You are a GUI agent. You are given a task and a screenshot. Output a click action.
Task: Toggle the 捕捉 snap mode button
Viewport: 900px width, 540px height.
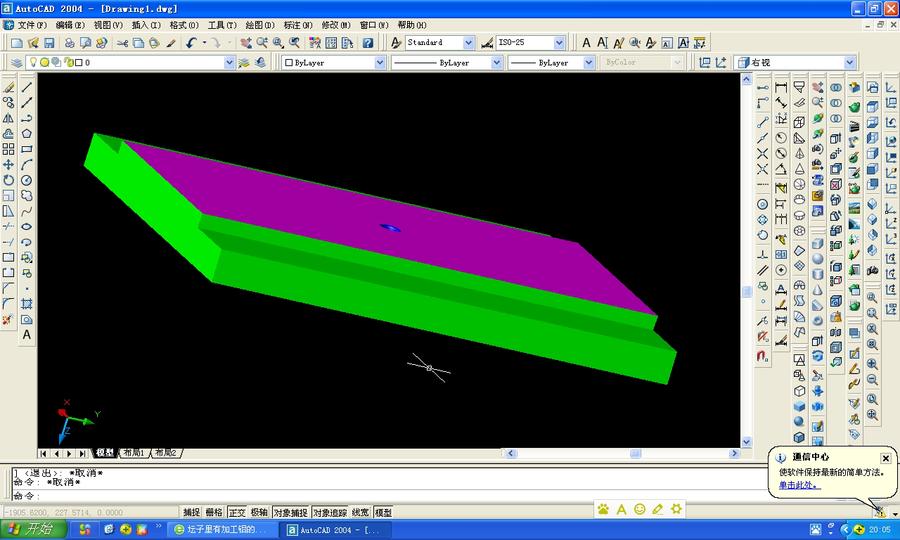(192, 512)
